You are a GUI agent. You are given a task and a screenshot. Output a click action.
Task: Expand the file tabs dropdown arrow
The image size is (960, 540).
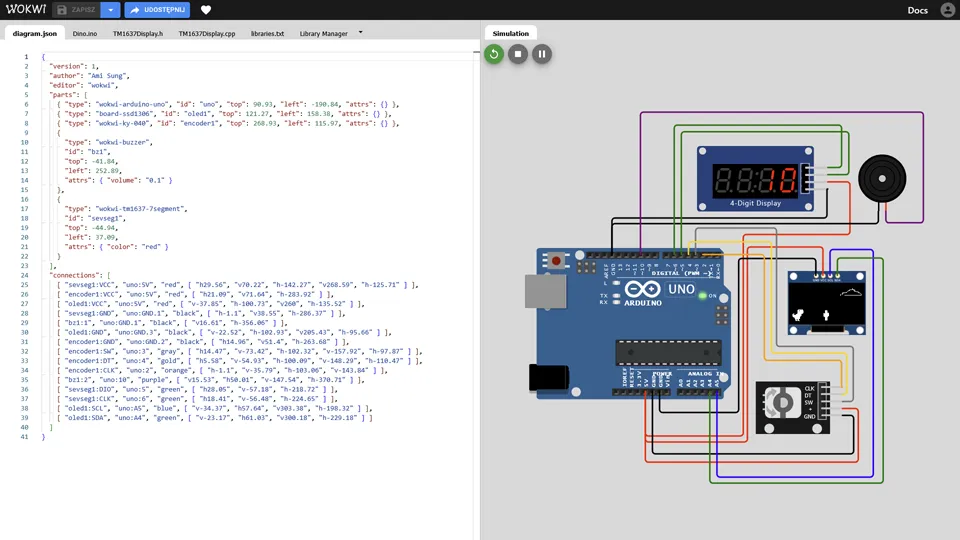pyautogui.click(x=361, y=32)
